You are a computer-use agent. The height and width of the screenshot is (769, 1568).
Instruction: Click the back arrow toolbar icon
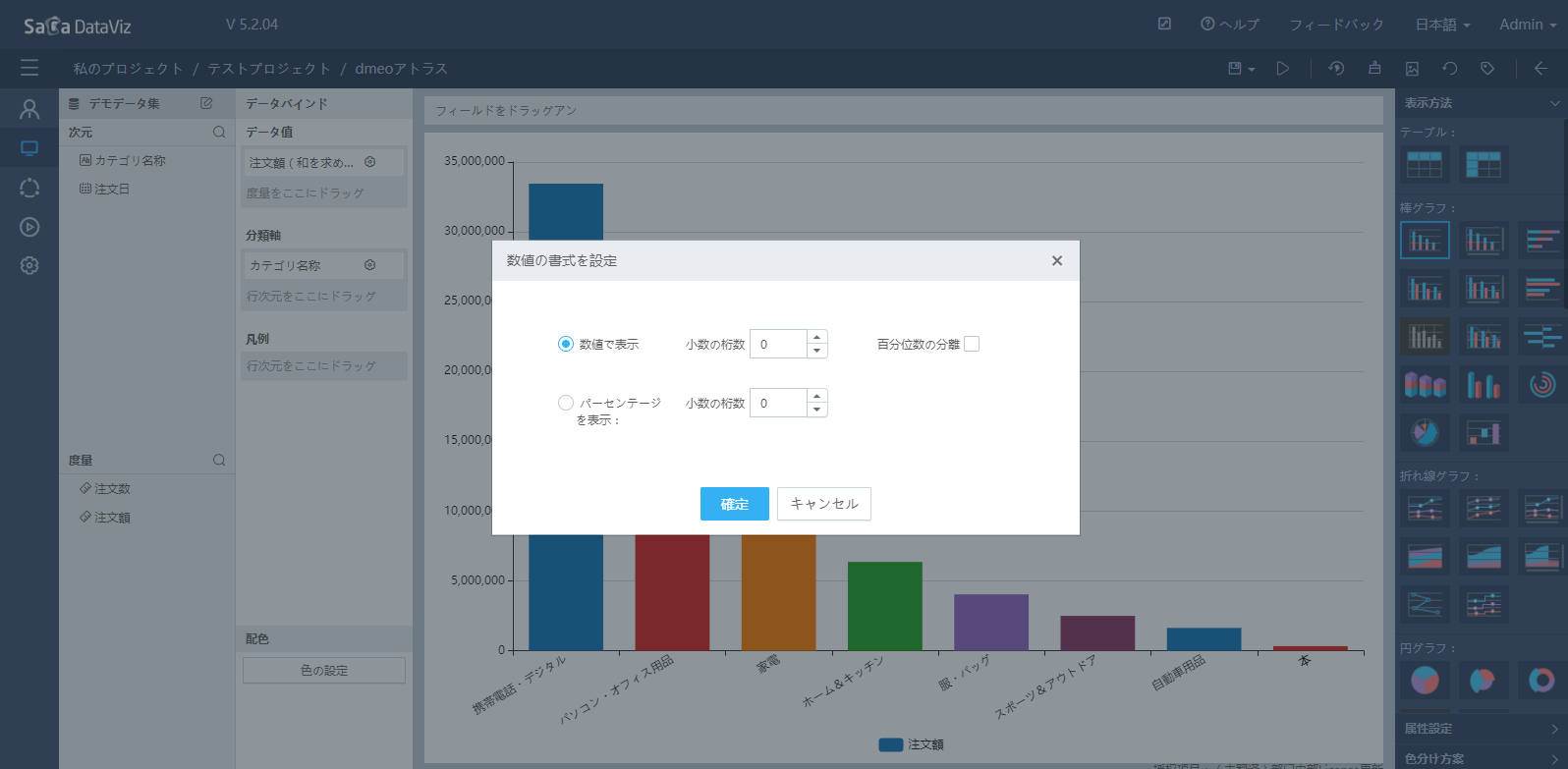1540,69
